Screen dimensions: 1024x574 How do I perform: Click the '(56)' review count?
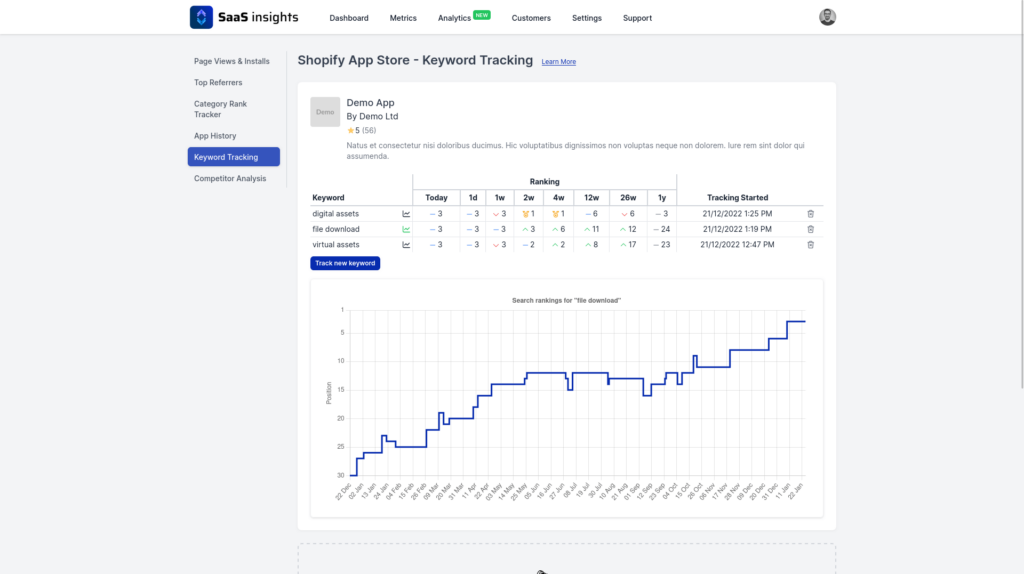(369, 131)
